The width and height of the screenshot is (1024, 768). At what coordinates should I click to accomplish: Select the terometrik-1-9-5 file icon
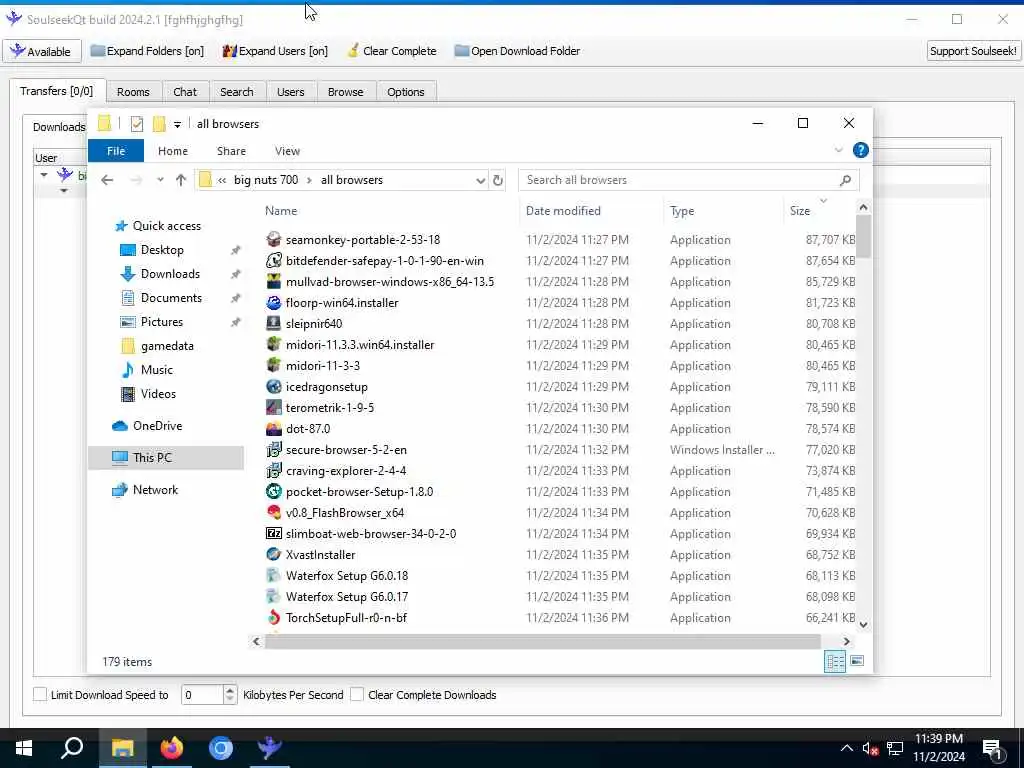(x=274, y=408)
